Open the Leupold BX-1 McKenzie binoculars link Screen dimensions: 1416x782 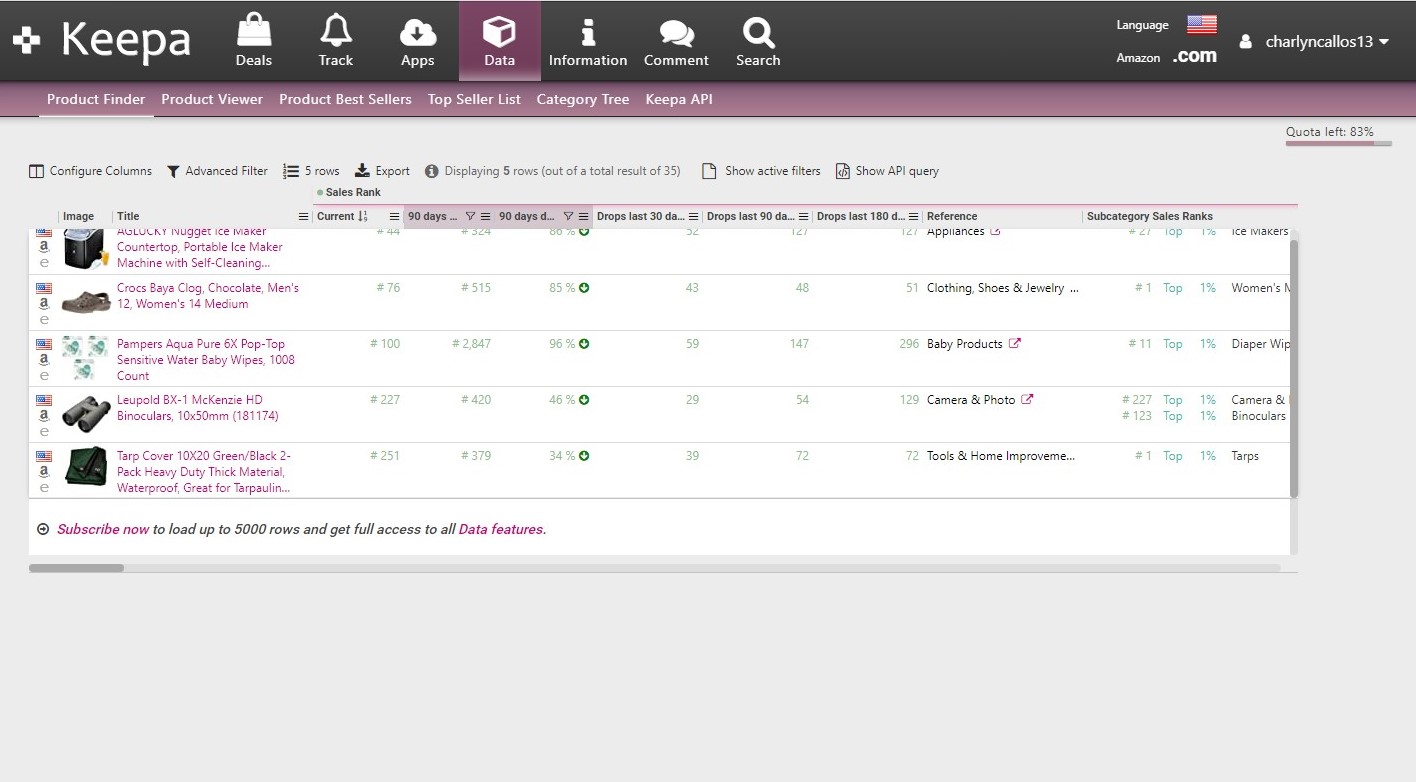(198, 408)
